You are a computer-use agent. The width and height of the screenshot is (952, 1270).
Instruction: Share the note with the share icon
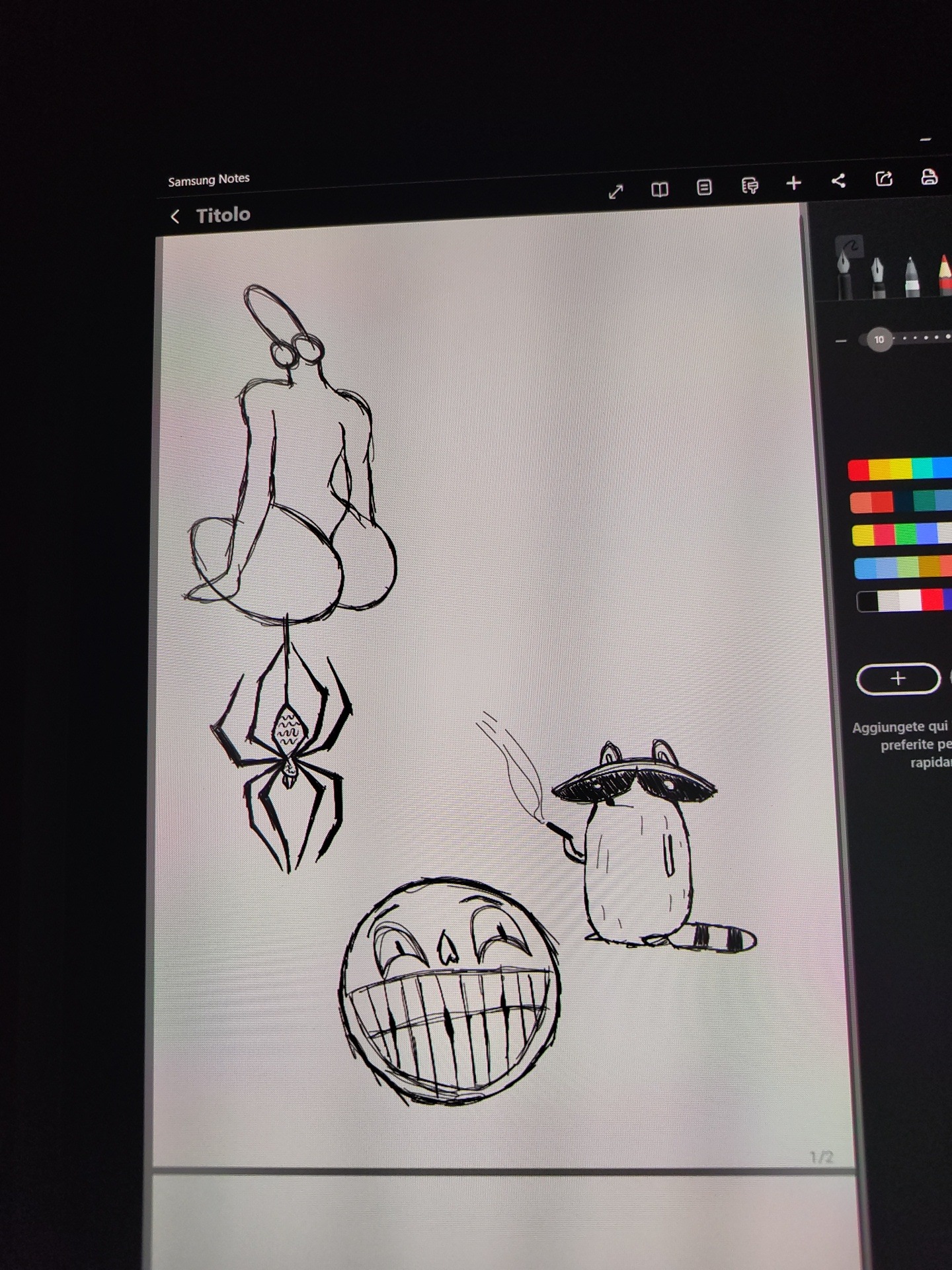[838, 181]
